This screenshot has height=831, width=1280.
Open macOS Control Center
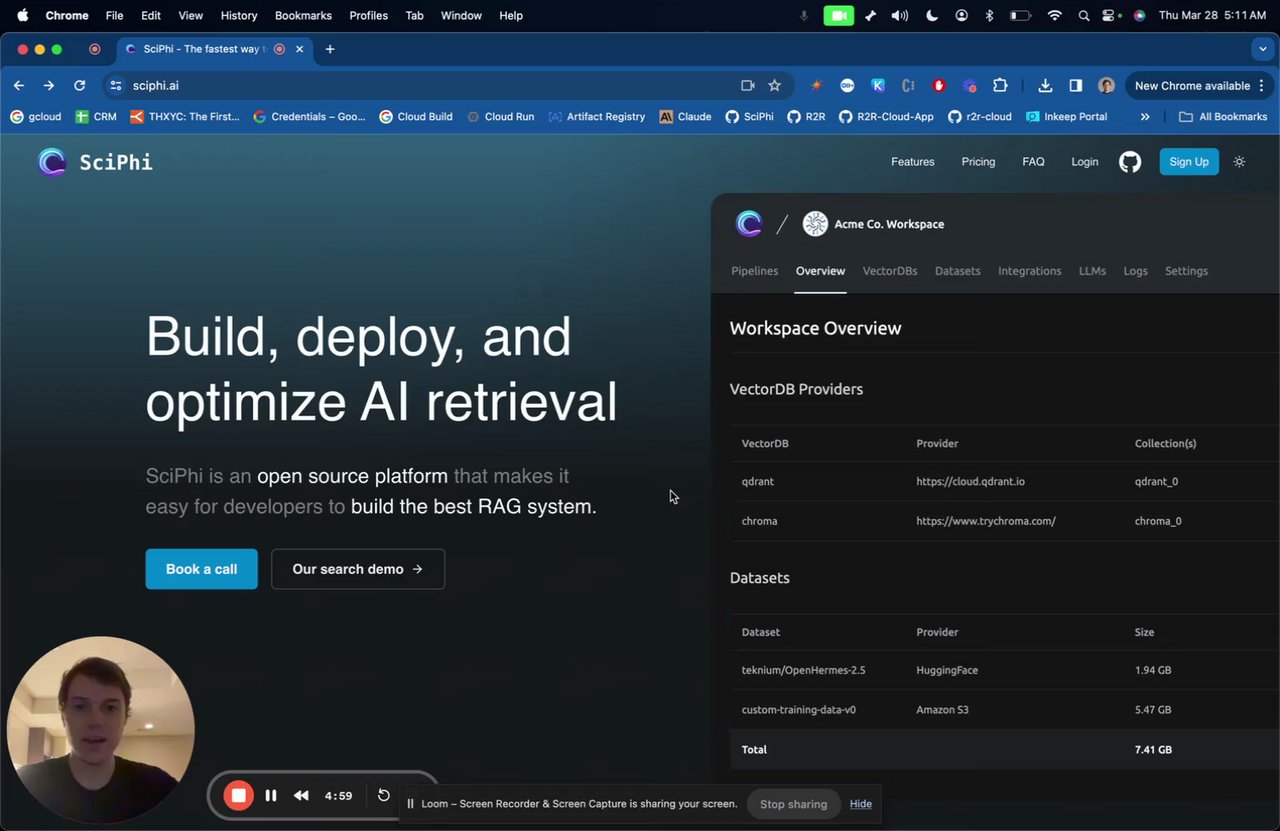(x=1109, y=16)
